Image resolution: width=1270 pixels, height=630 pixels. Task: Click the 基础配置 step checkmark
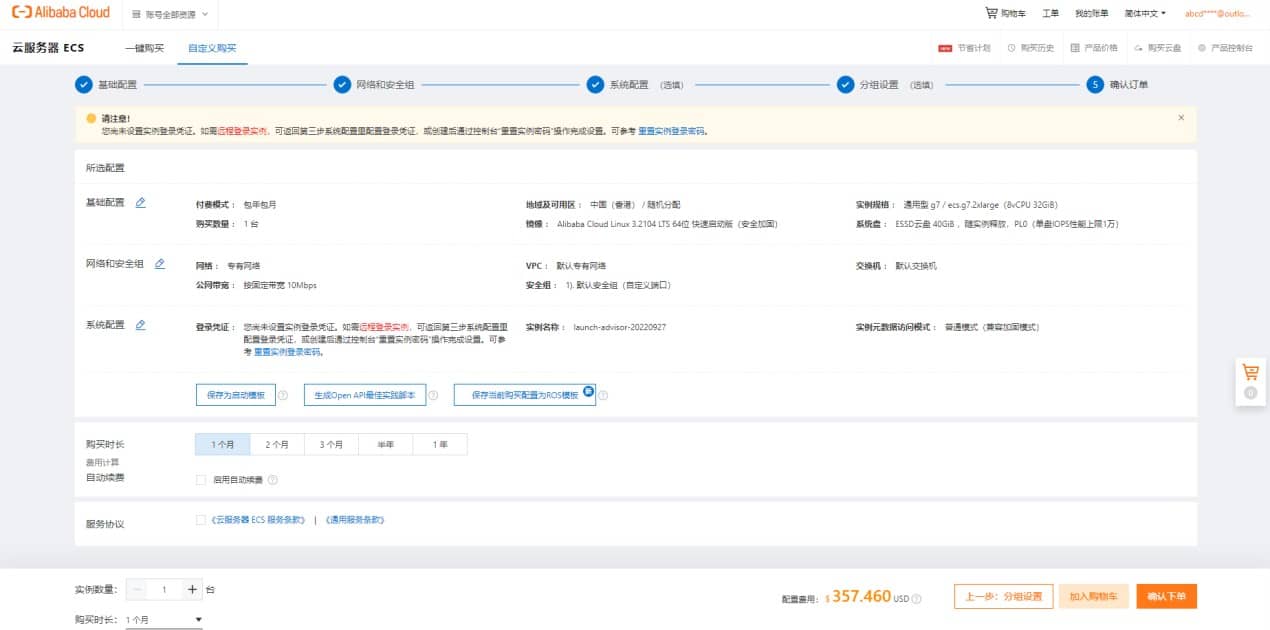84,85
